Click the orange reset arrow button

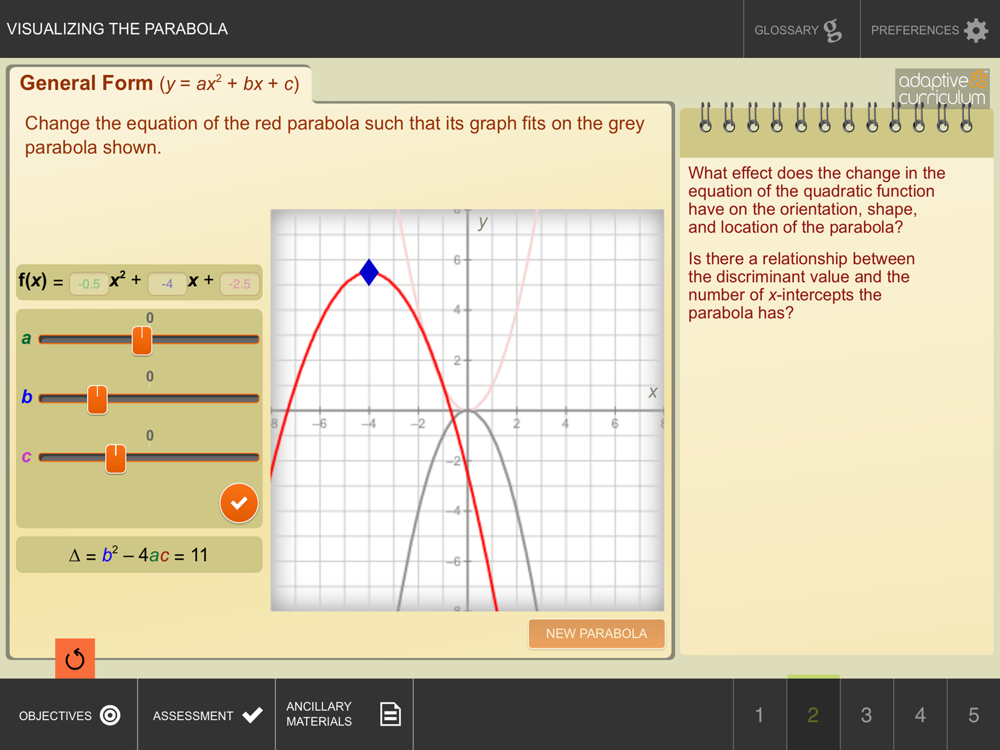(x=75, y=658)
